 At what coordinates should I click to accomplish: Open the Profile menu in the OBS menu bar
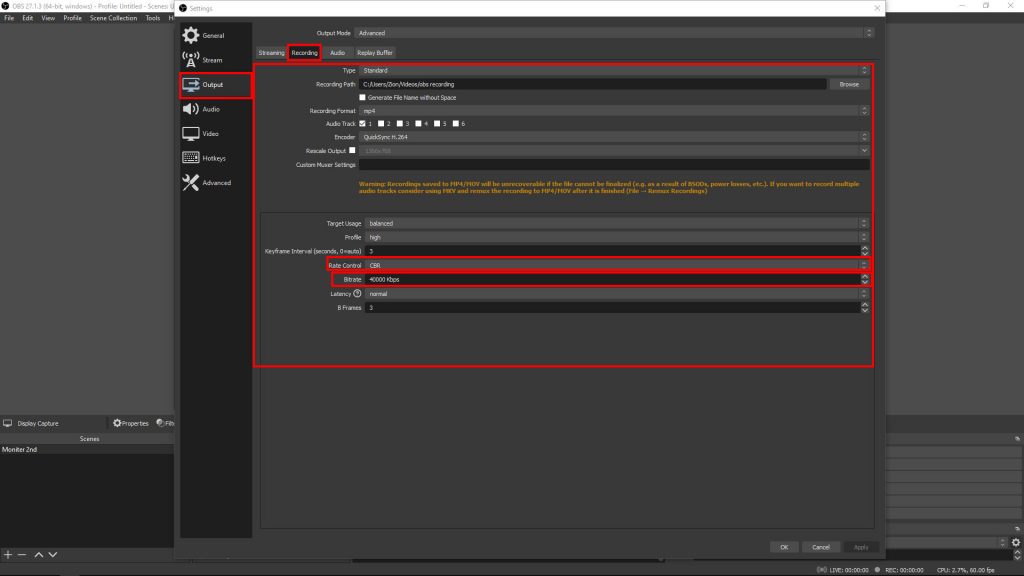pos(72,18)
